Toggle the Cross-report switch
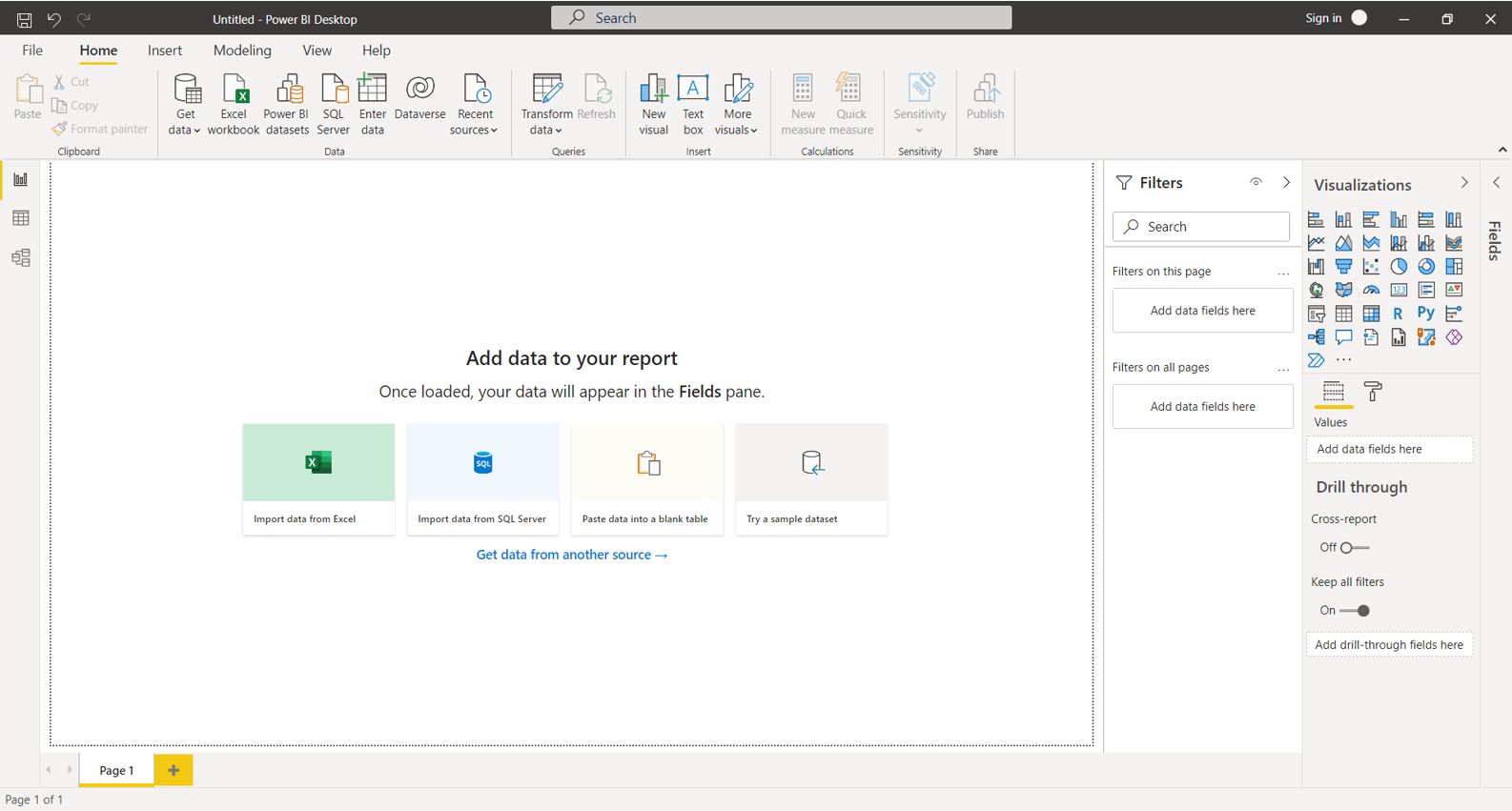This screenshot has width=1512, height=811. (x=1354, y=548)
